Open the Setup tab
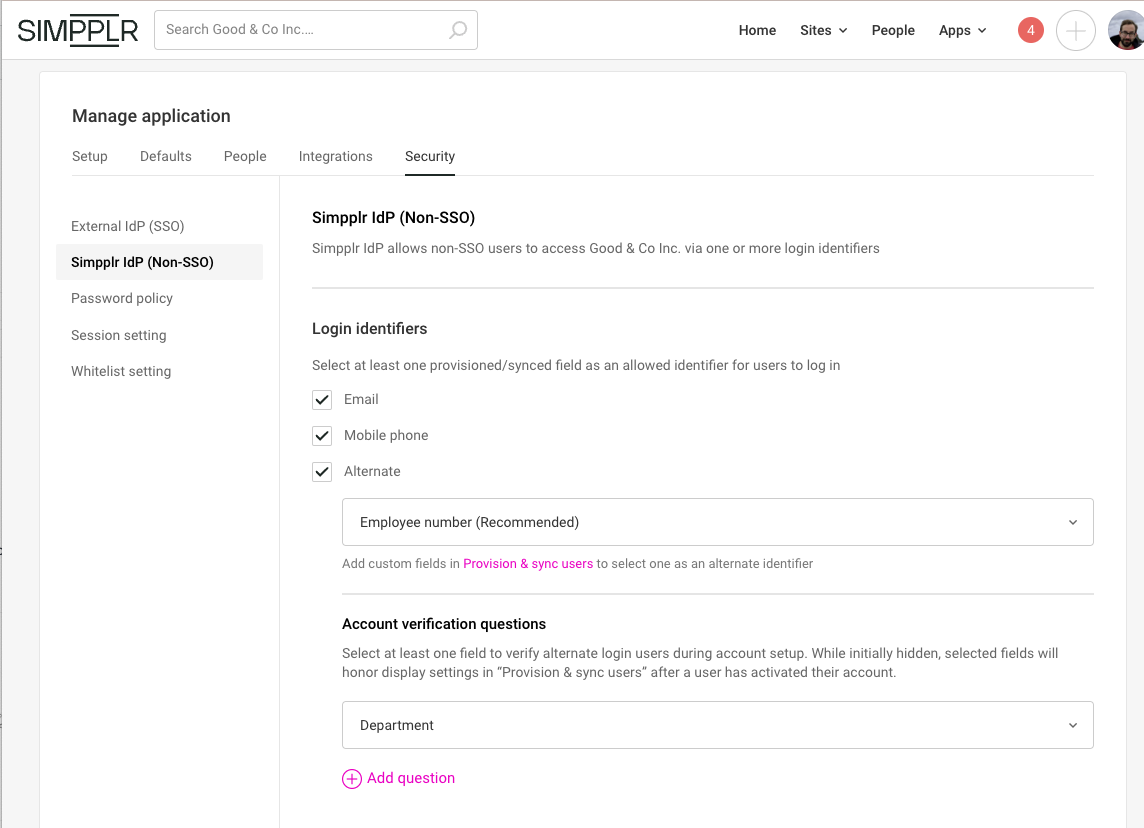This screenshot has height=828, width=1144. [x=89, y=156]
